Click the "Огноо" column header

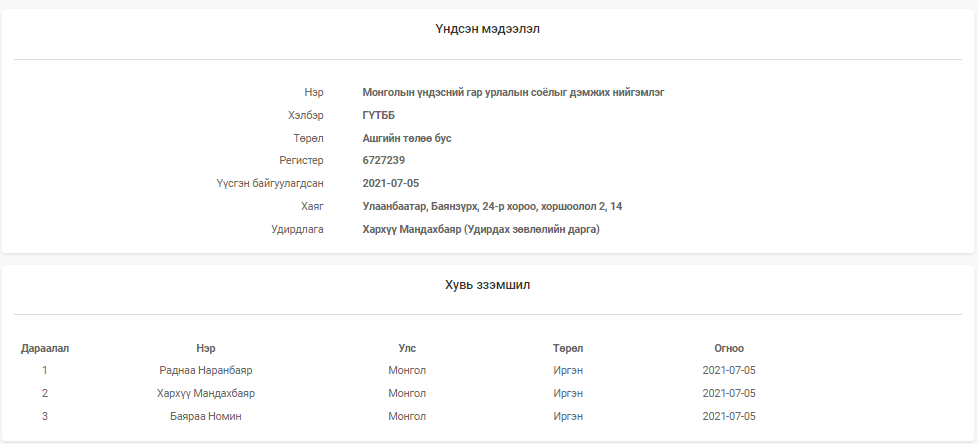point(729,348)
